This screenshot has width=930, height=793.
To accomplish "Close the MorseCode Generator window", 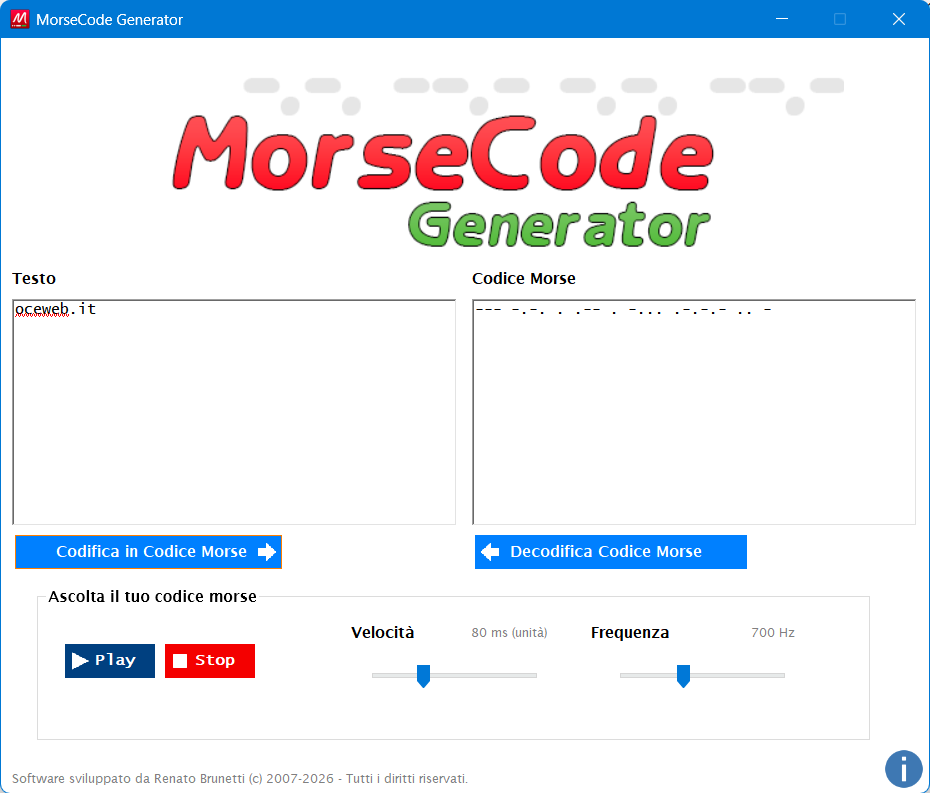I will (898, 19).
